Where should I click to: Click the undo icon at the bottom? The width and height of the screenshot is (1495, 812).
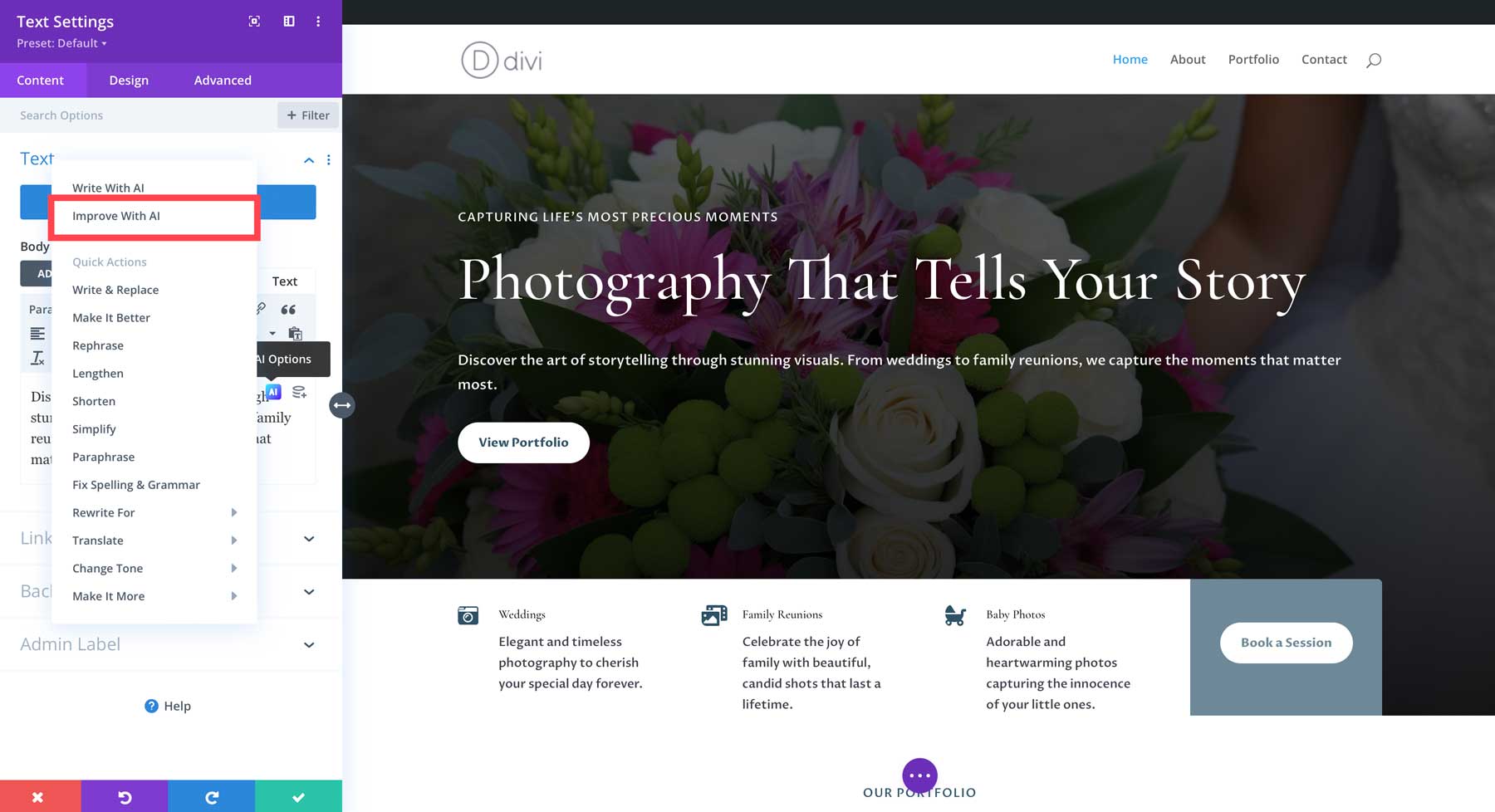pyautogui.click(x=125, y=795)
